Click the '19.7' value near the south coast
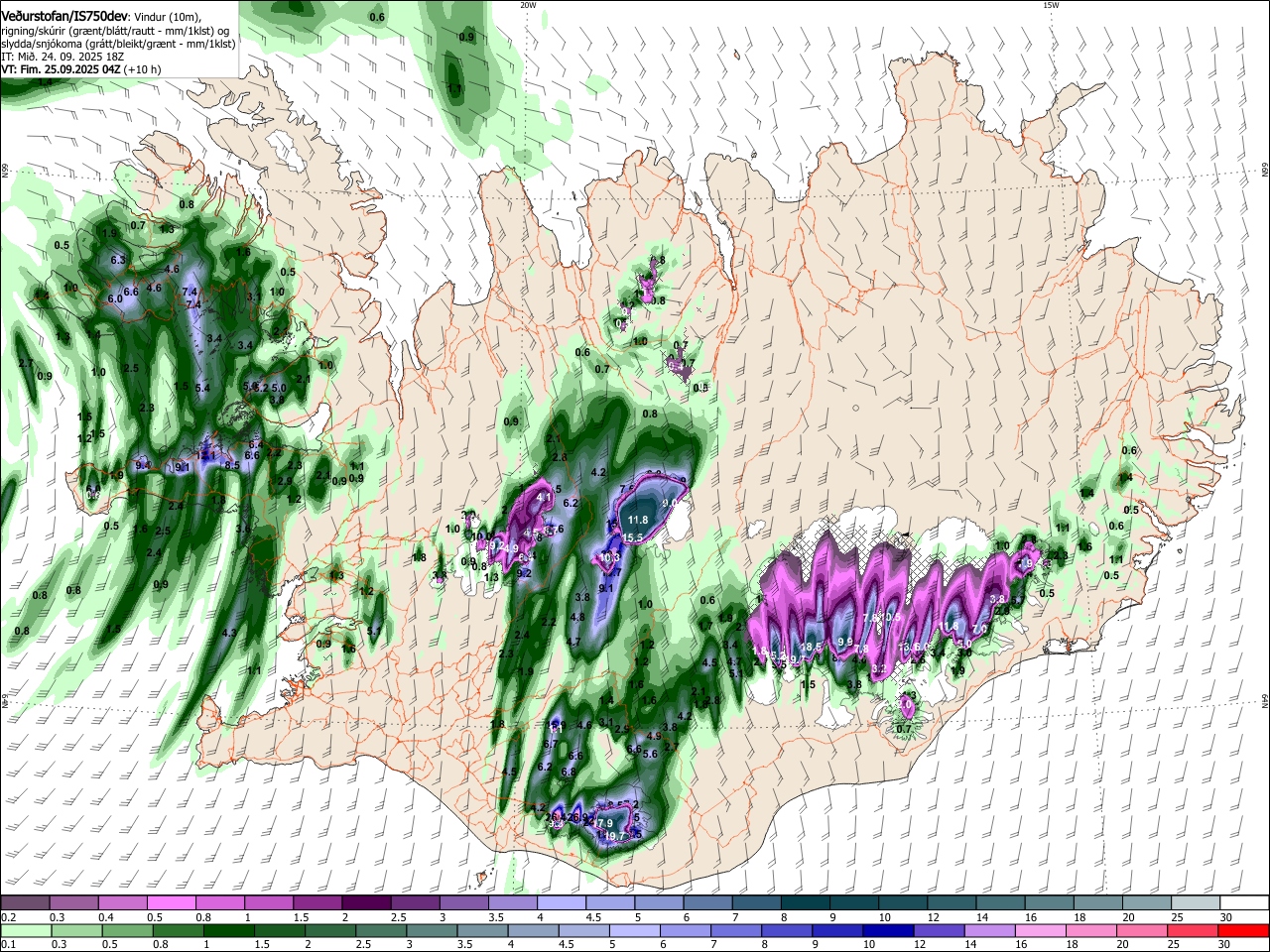 (615, 837)
